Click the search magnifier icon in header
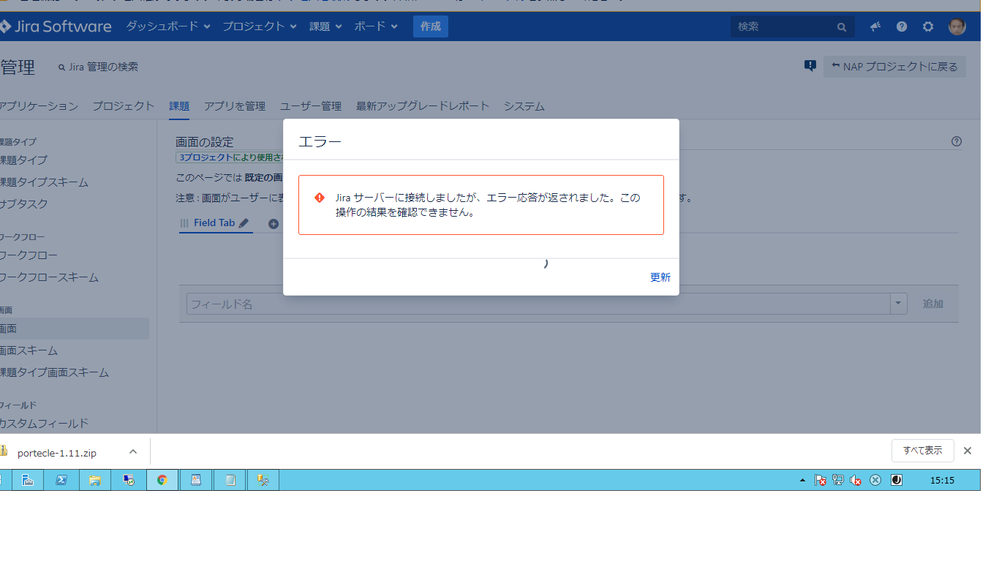This screenshot has width=999, height=562. 842,27
